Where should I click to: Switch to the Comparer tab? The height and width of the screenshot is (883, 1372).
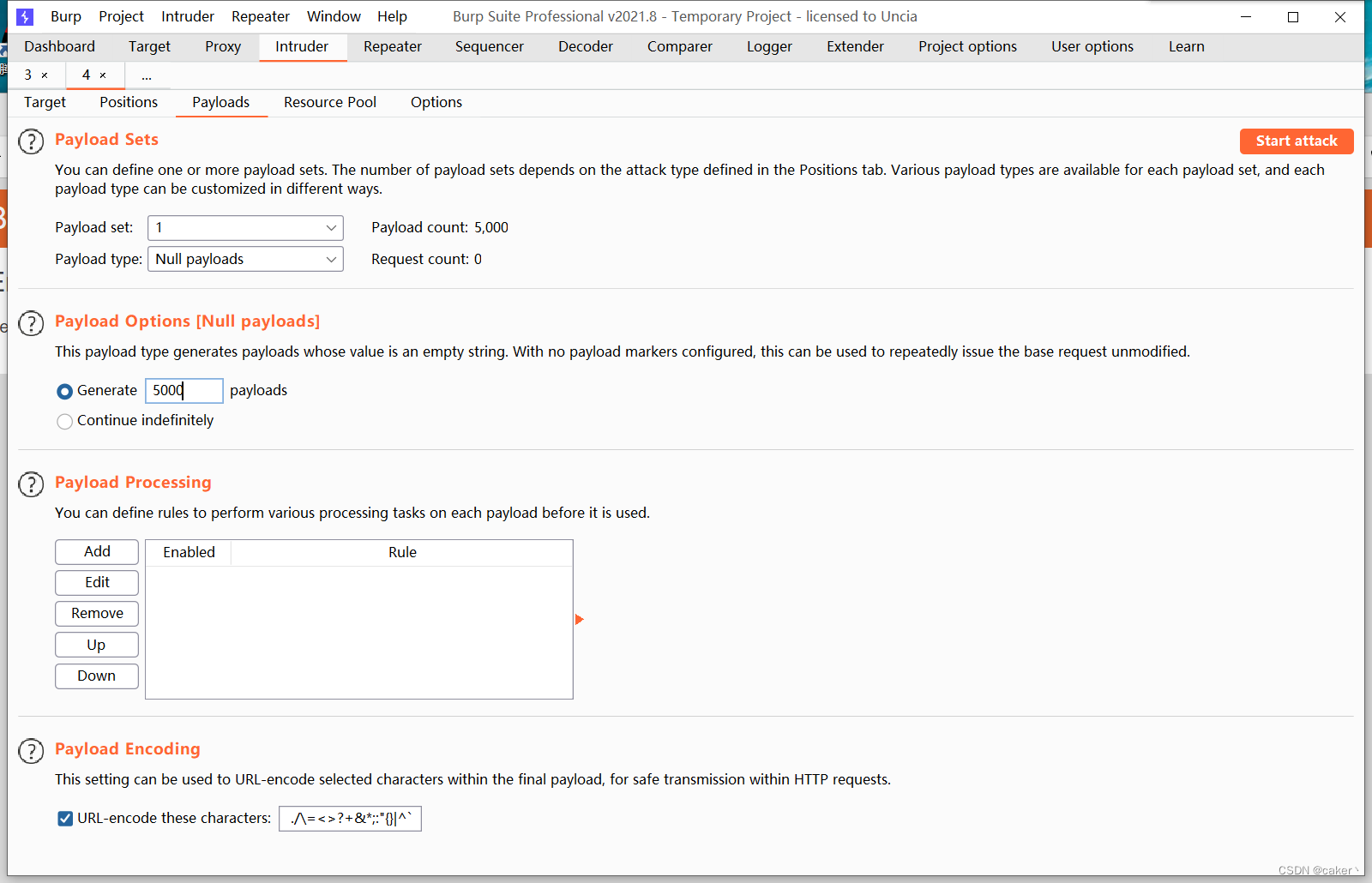click(680, 46)
